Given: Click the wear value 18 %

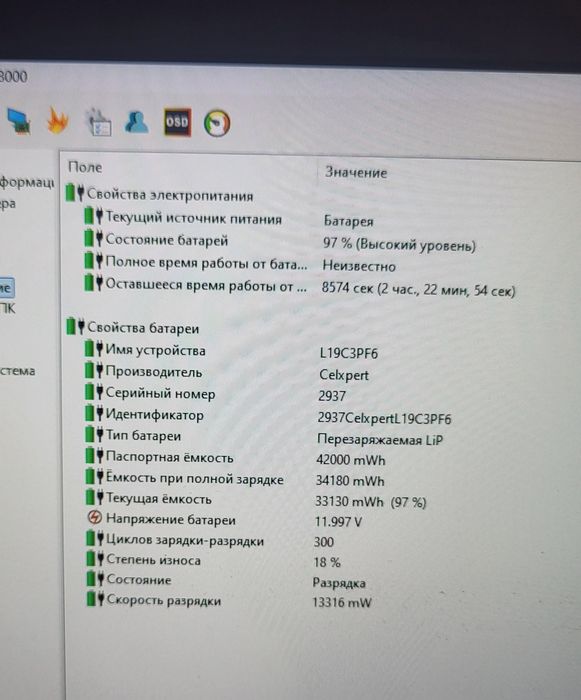Looking at the screenshot, I should tap(327, 562).
